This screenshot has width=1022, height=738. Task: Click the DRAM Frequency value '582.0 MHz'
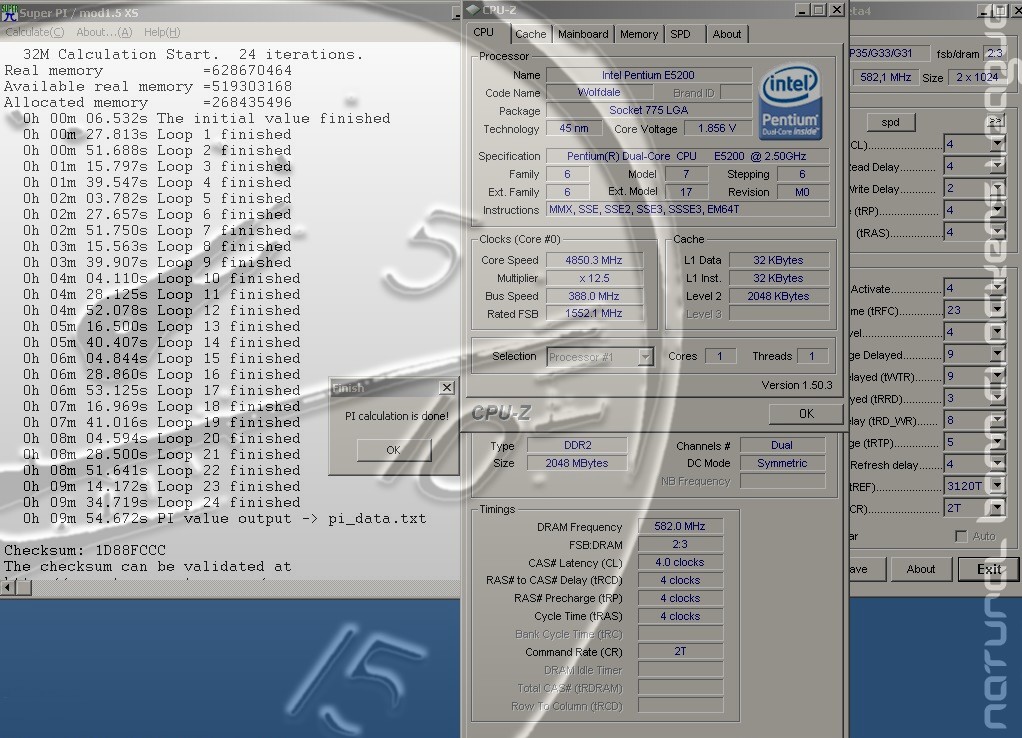680,526
